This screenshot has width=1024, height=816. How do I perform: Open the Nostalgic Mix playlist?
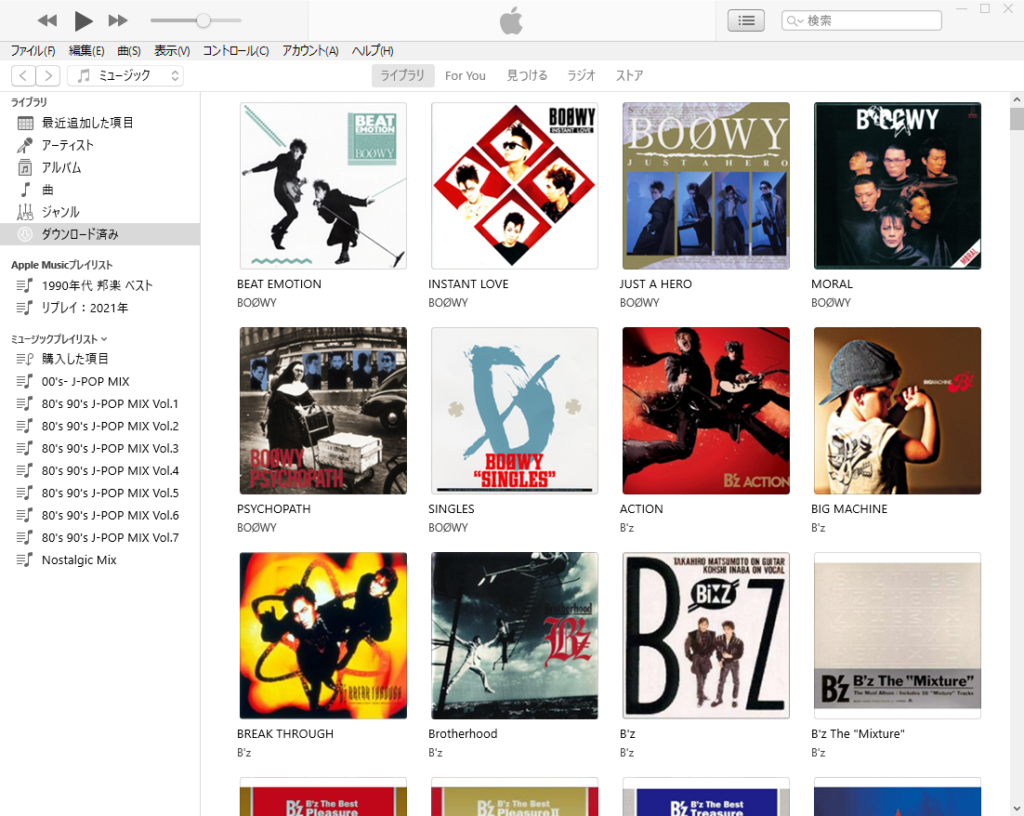pos(79,560)
